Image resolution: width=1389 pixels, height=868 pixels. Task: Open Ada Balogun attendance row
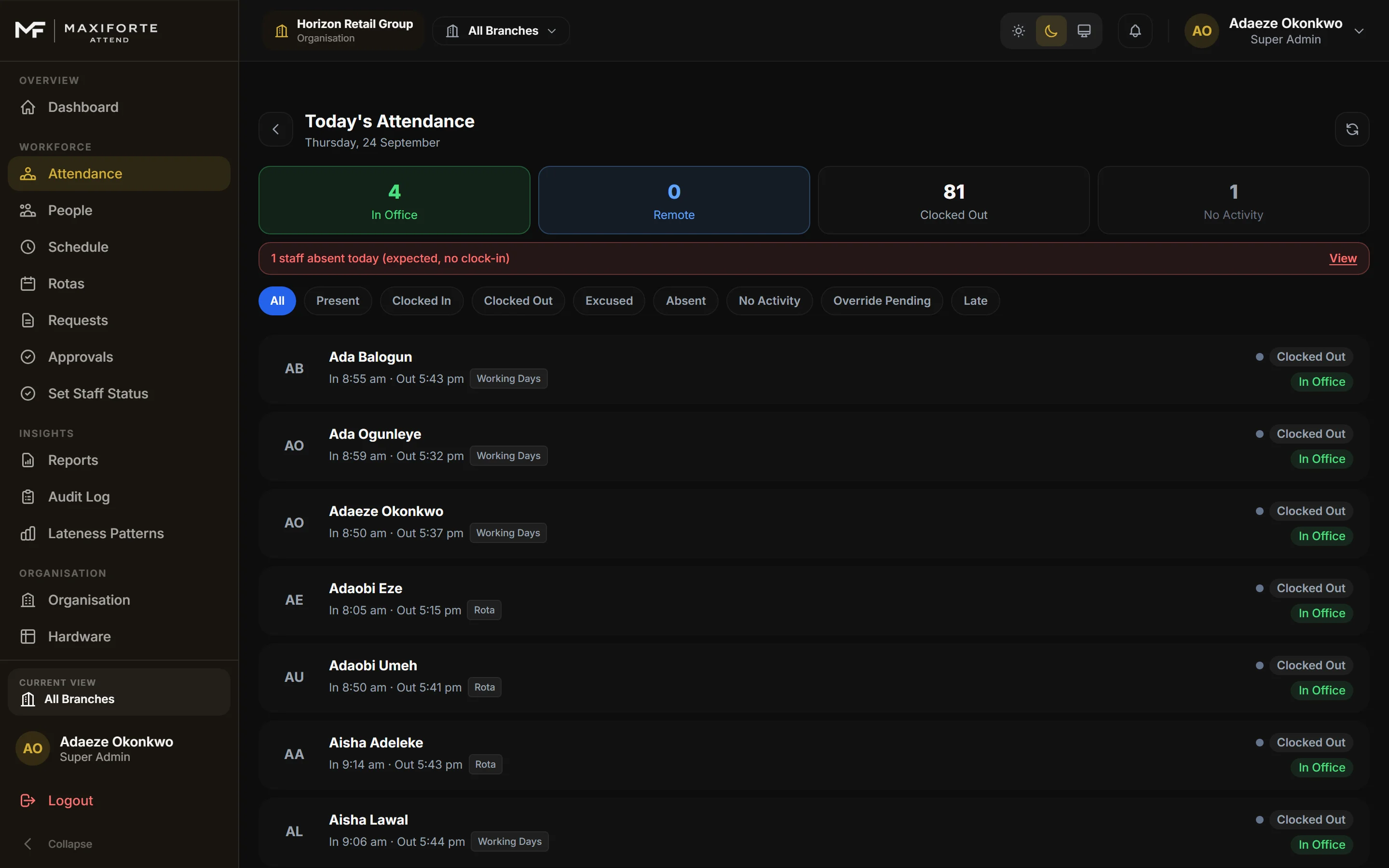tap(814, 369)
